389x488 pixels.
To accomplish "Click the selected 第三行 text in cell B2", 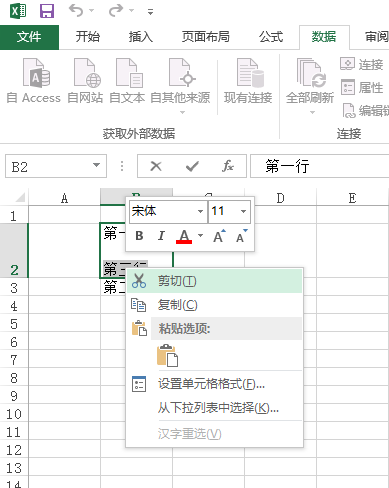I will click(115, 269).
